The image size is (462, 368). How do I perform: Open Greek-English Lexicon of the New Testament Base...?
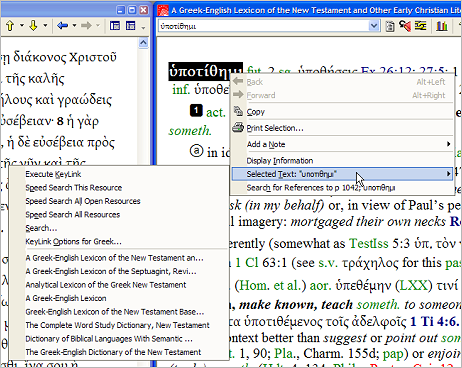point(119,312)
